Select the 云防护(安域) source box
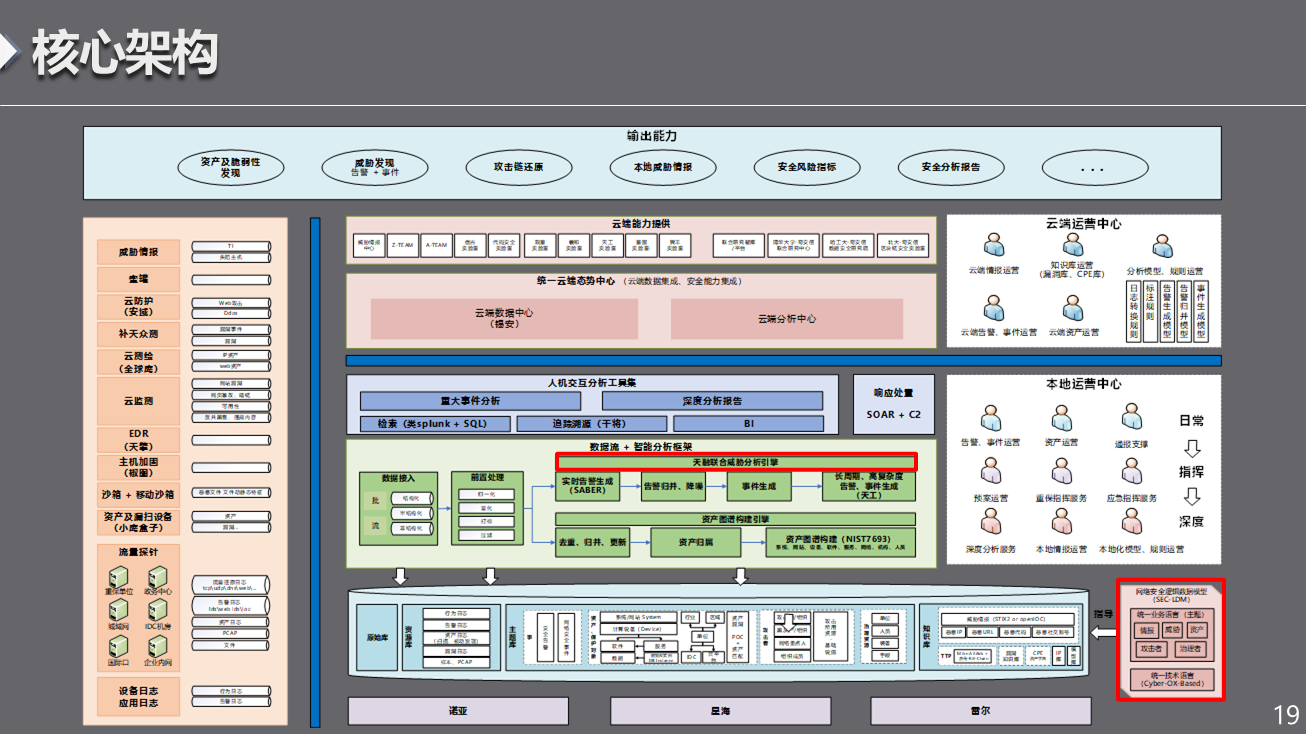 (139, 306)
